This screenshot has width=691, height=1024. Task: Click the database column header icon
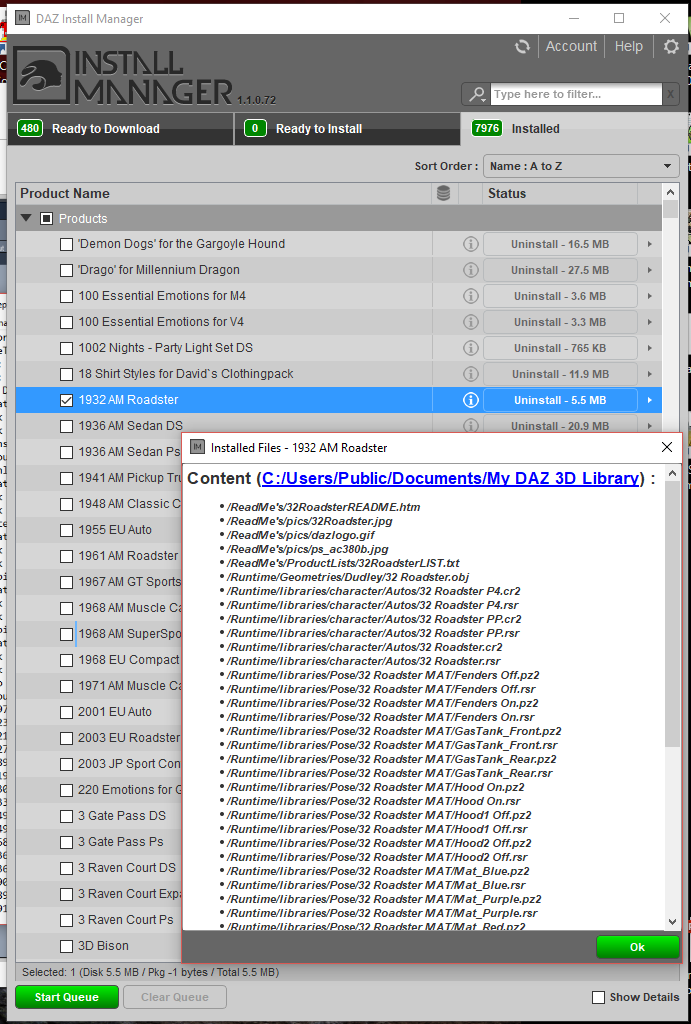pyautogui.click(x=443, y=193)
